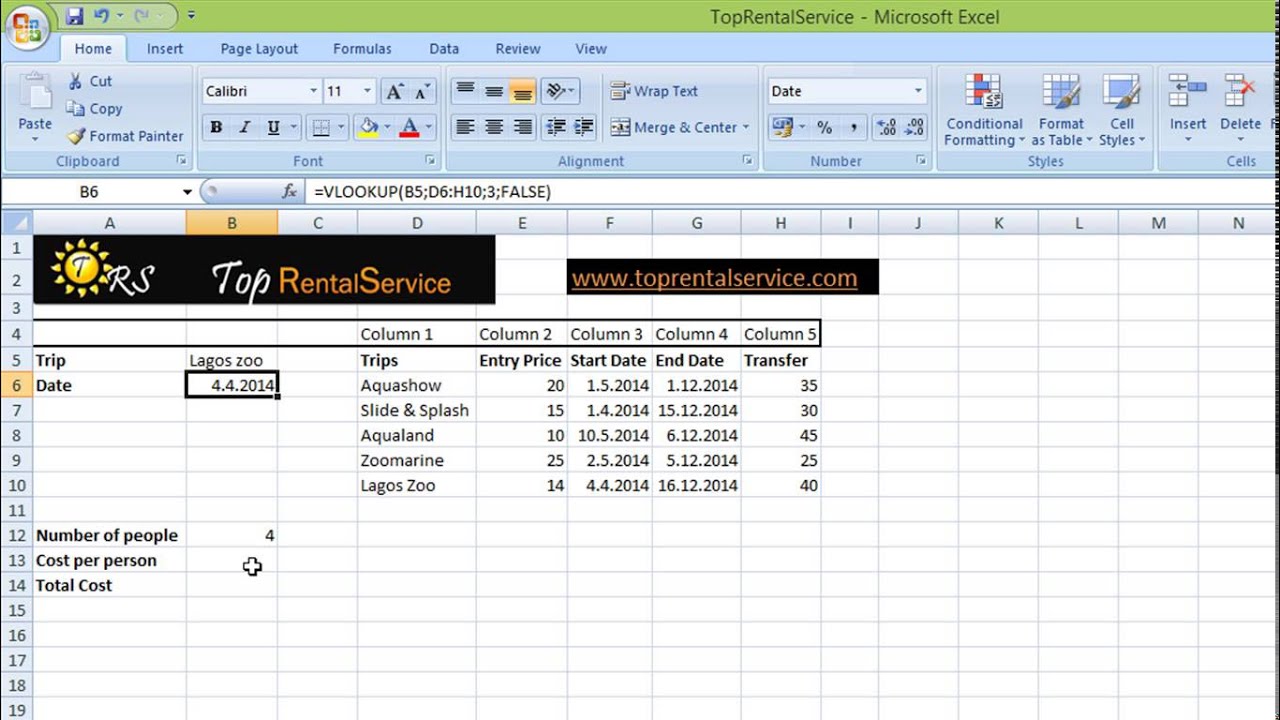Toggle bottom align
Image resolution: width=1280 pixels, height=720 pixels.
click(x=522, y=91)
